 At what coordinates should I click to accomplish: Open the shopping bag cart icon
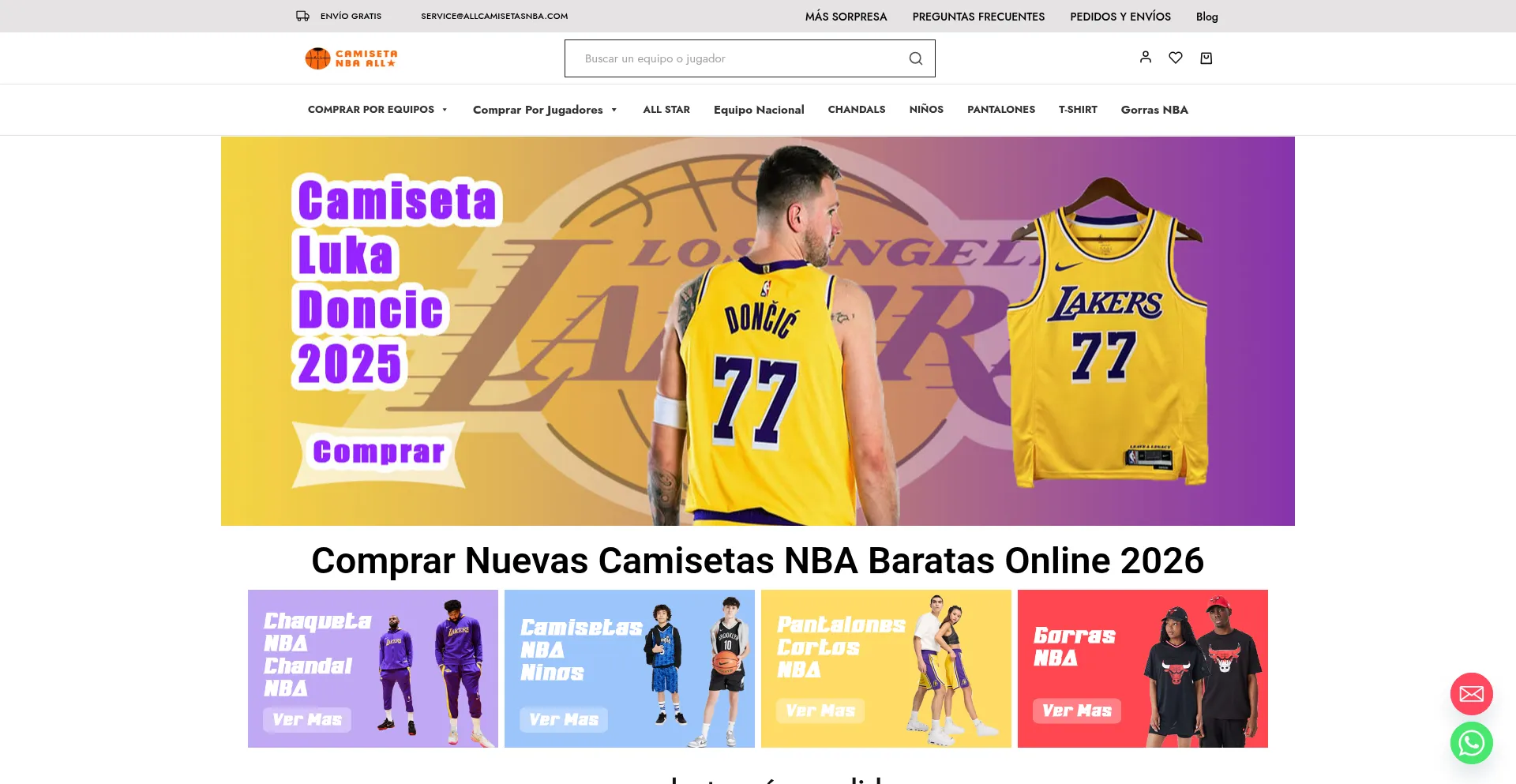coord(1206,58)
